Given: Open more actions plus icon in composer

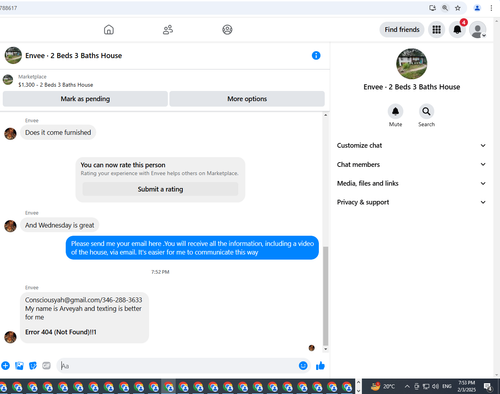Looking at the screenshot, I should coord(5,366).
